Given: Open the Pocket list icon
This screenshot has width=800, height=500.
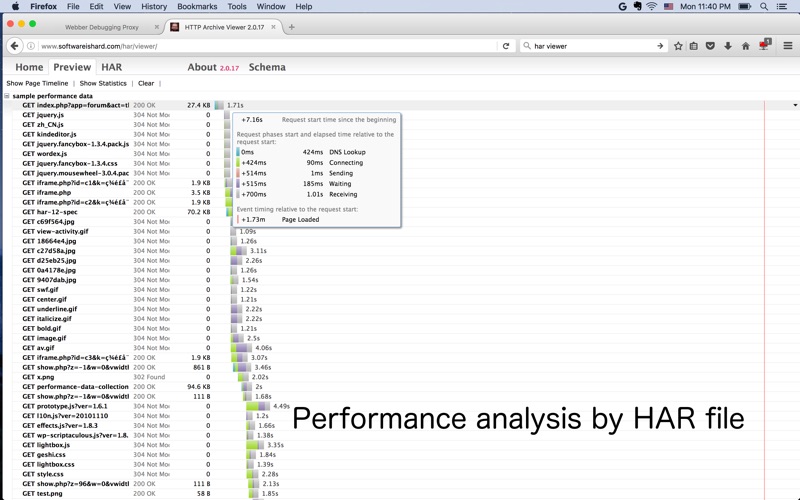Looking at the screenshot, I should click(x=711, y=46).
